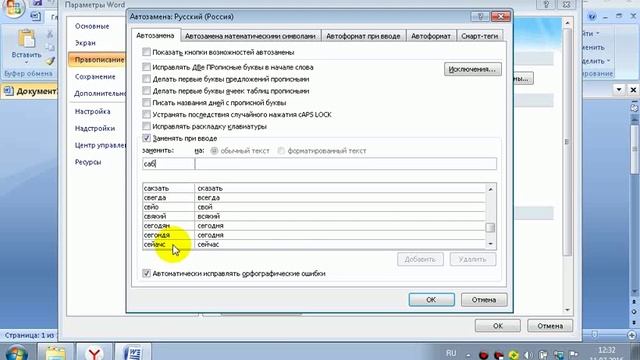Click the help icon of Параметры Word window
640x360 pixels.
[x=546, y=5]
